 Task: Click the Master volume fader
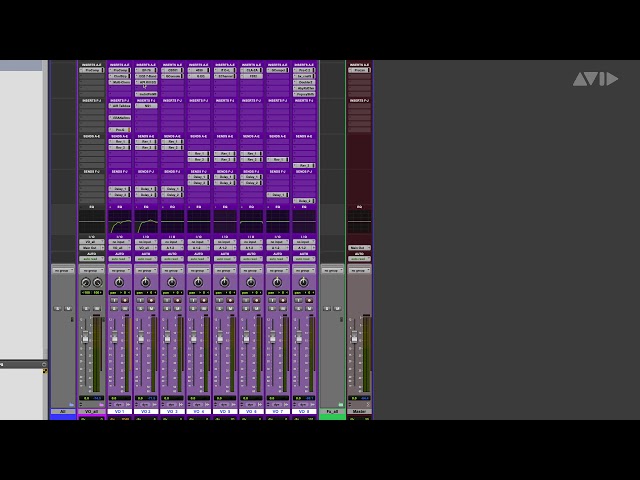pyautogui.click(x=354, y=338)
